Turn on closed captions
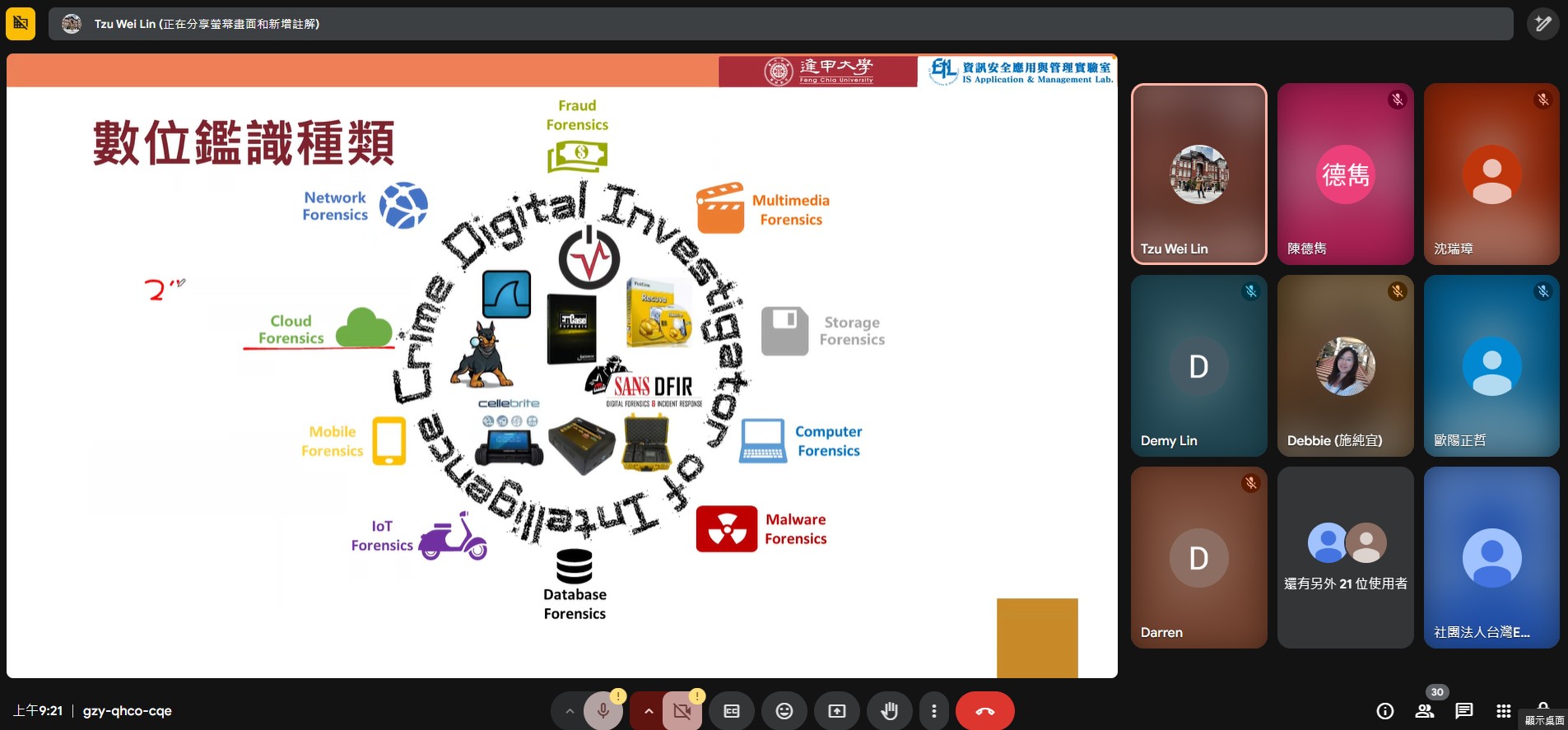Screen dimensions: 1568x730 point(731,711)
